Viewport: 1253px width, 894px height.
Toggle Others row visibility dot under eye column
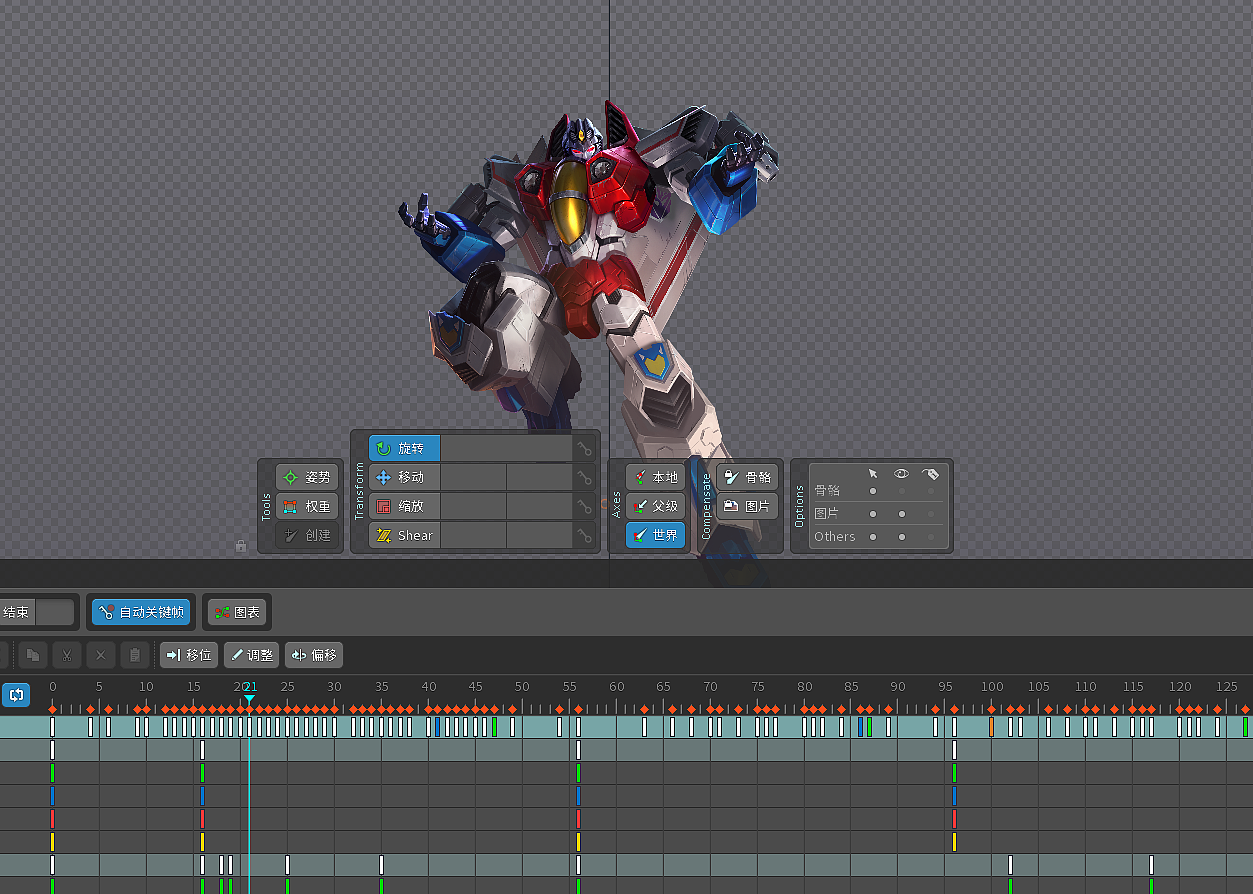click(x=902, y=536)
